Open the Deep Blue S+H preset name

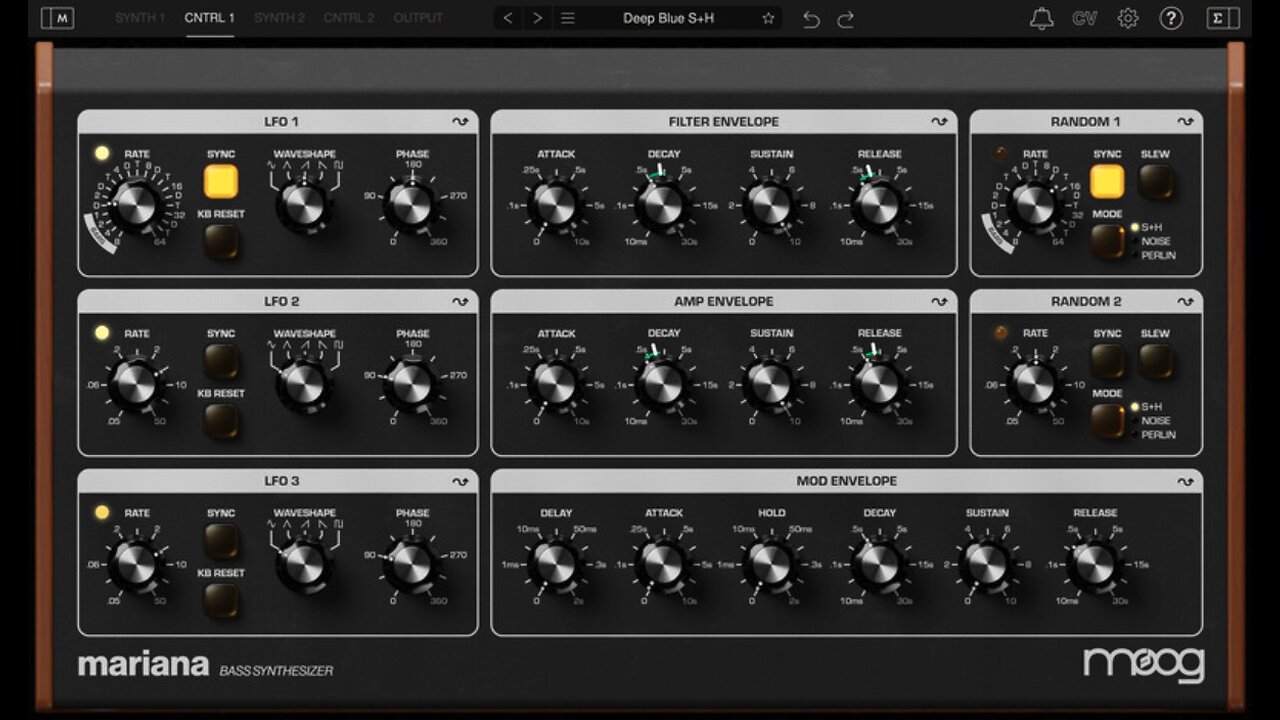(x=668, y=18)
